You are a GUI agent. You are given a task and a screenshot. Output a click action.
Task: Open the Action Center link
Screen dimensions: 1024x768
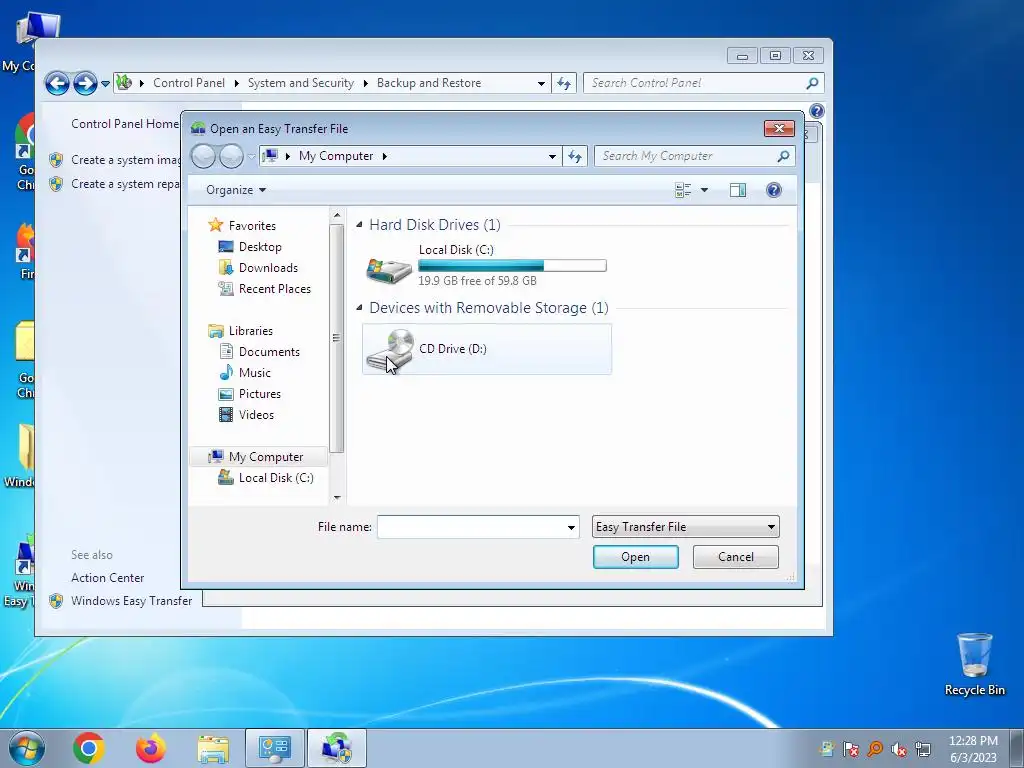(108, 578)
